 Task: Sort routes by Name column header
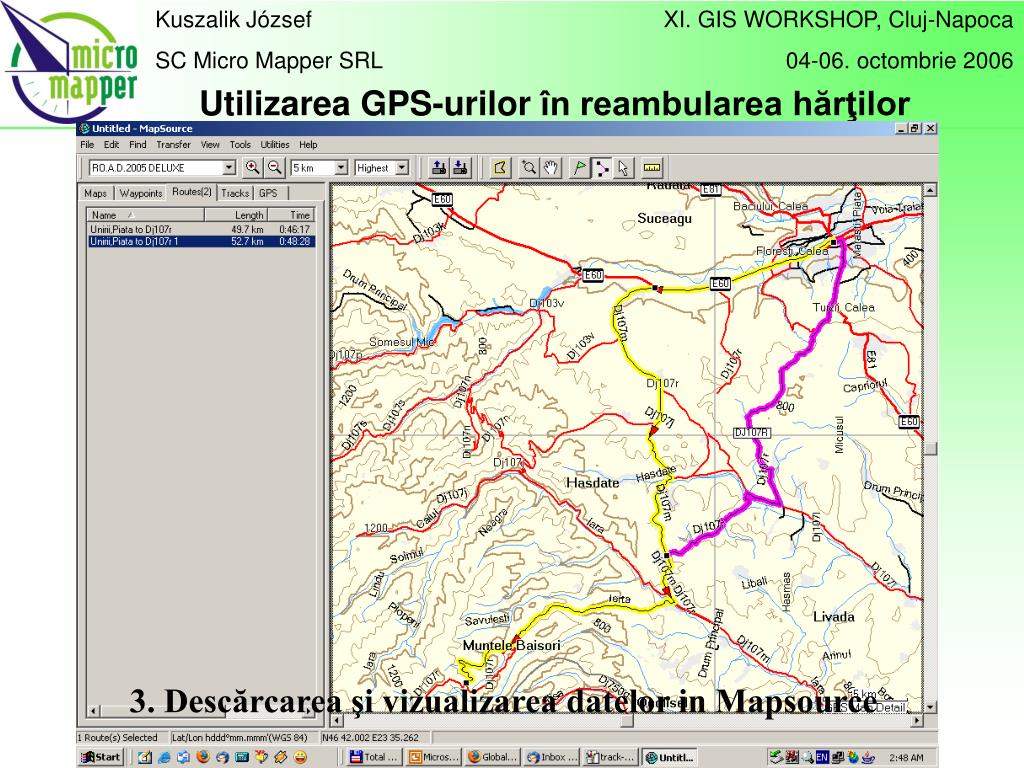[x=145, y=215]
